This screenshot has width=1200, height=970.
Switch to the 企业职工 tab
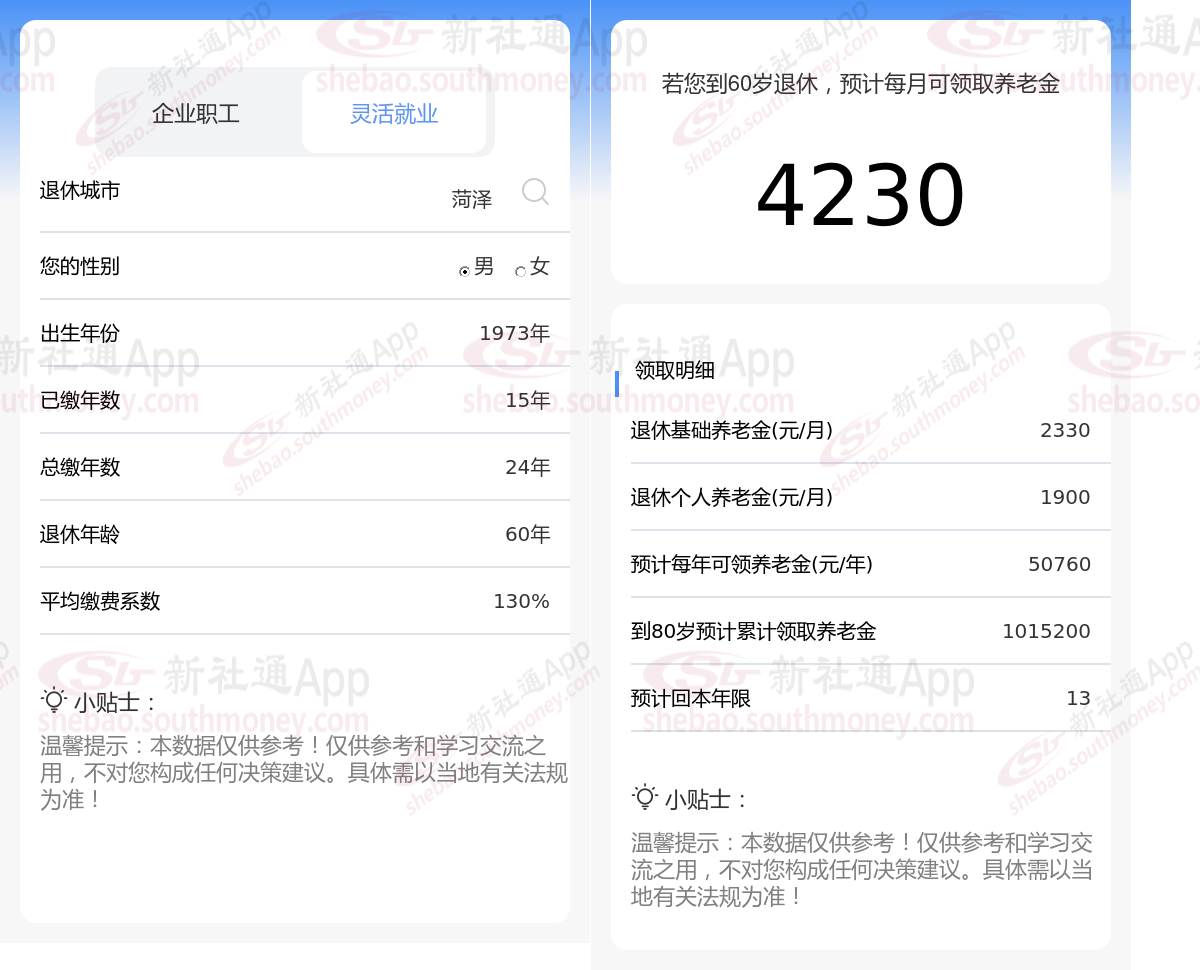(x=196, y=113)
